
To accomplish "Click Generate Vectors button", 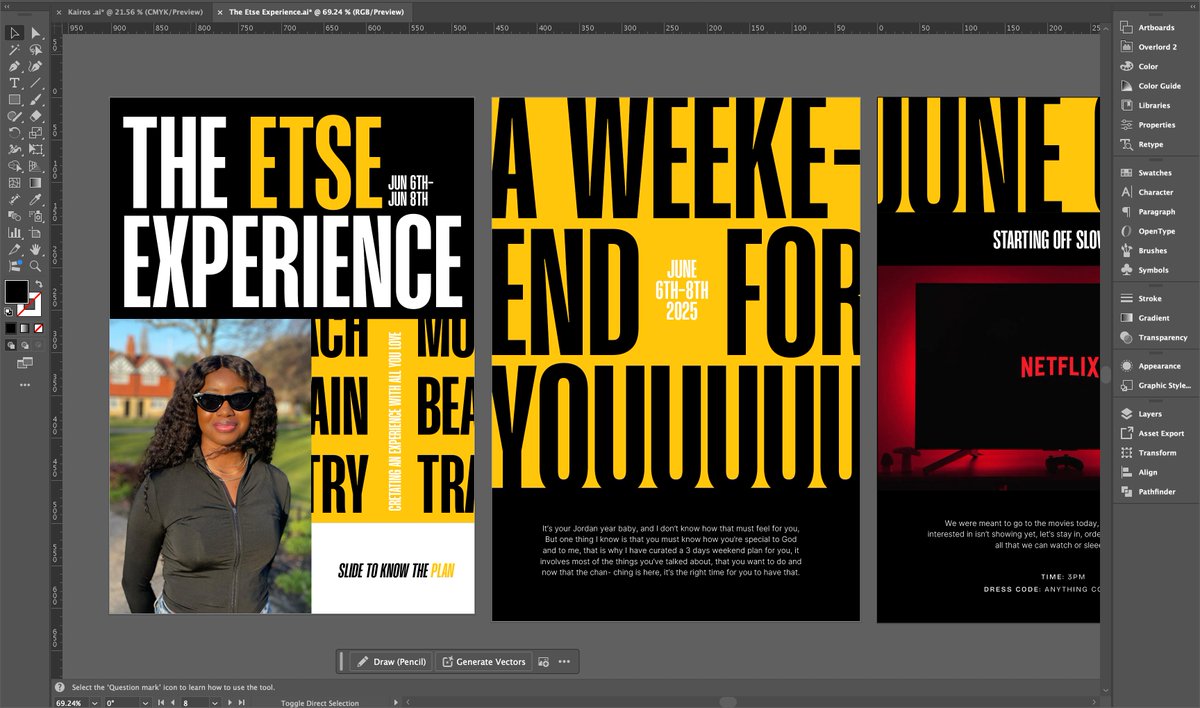I will [483, 662].
